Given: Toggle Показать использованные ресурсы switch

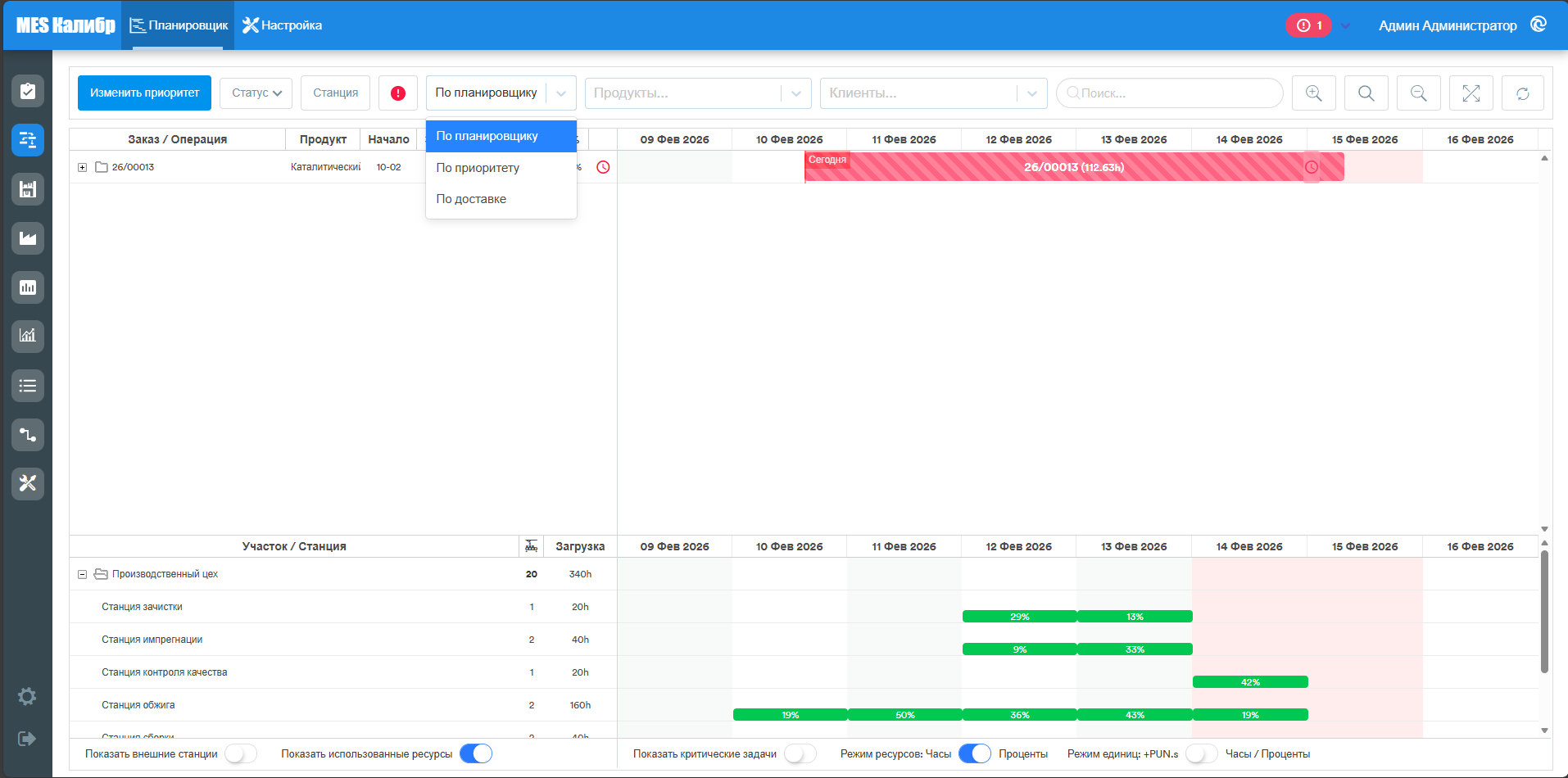Looking at the screenshot, I should click(476, 753).
